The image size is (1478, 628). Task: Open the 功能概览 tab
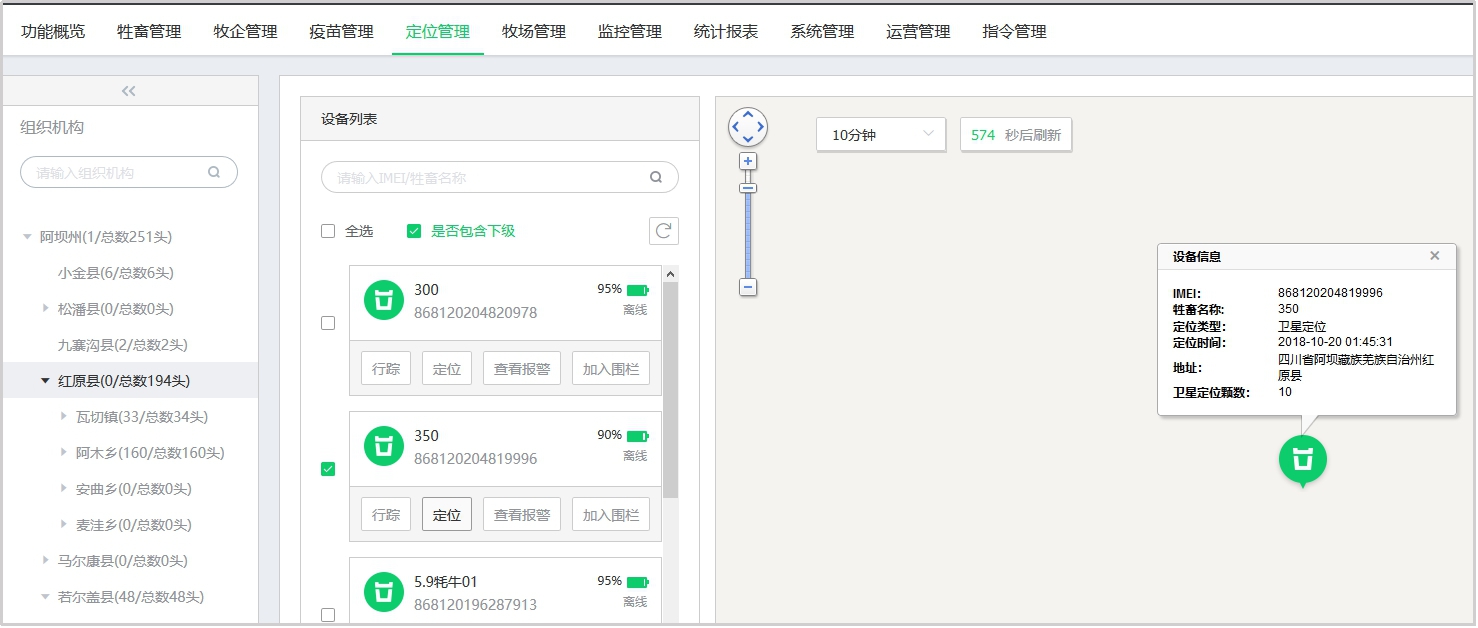53,31
